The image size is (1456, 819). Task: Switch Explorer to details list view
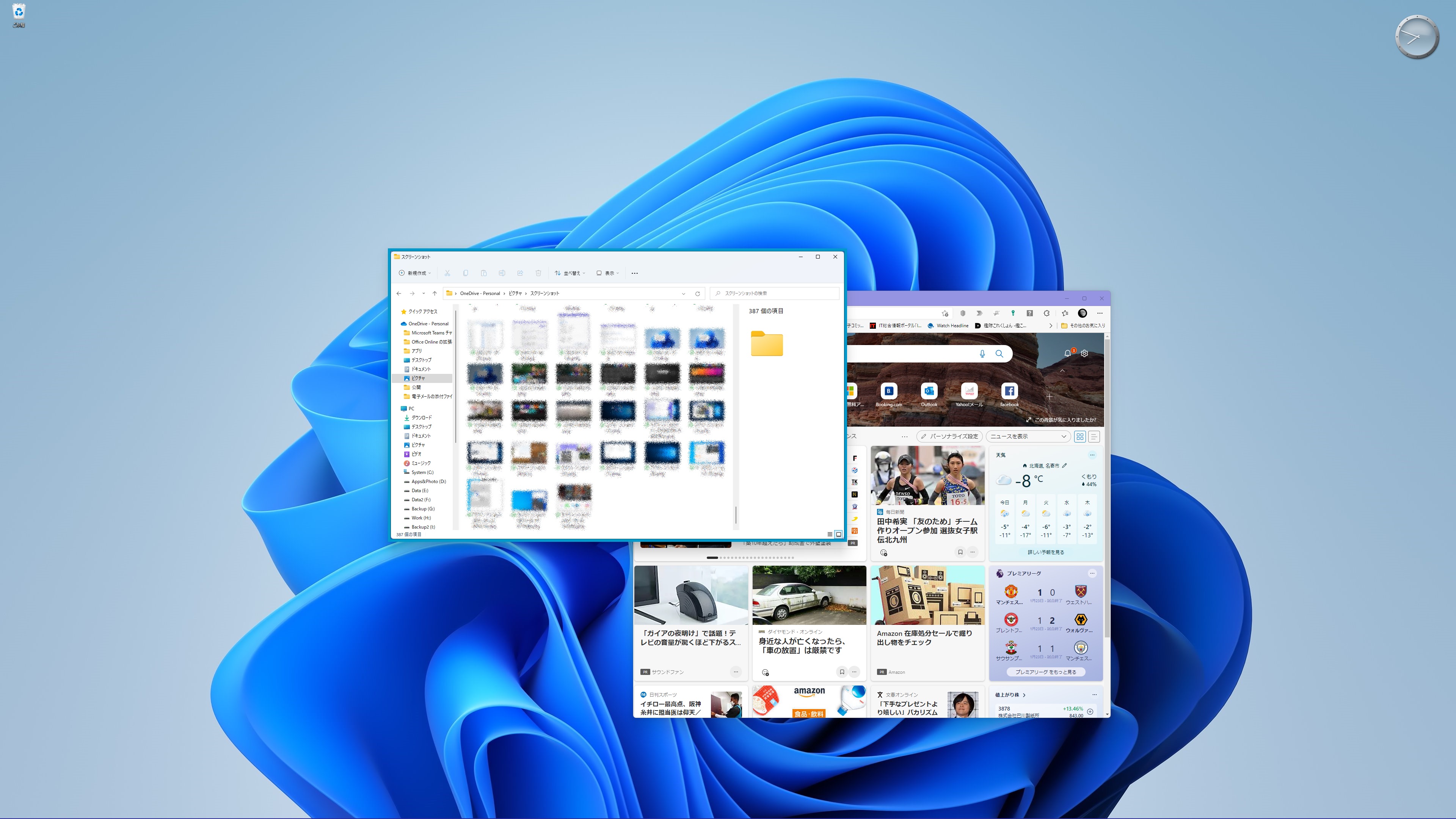830,534
